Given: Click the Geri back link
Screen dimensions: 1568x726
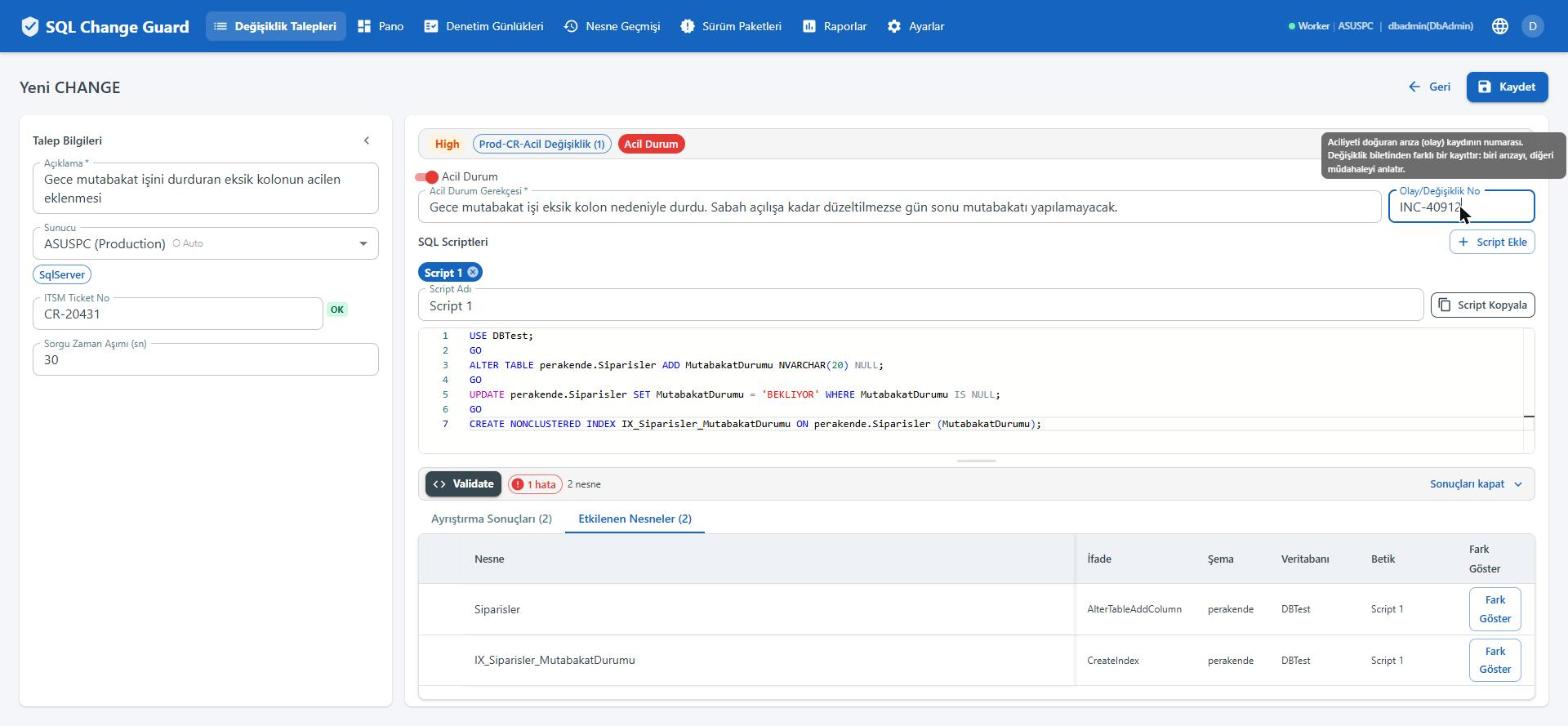Looking at the screenshot, I should [x=1430, y=87].
